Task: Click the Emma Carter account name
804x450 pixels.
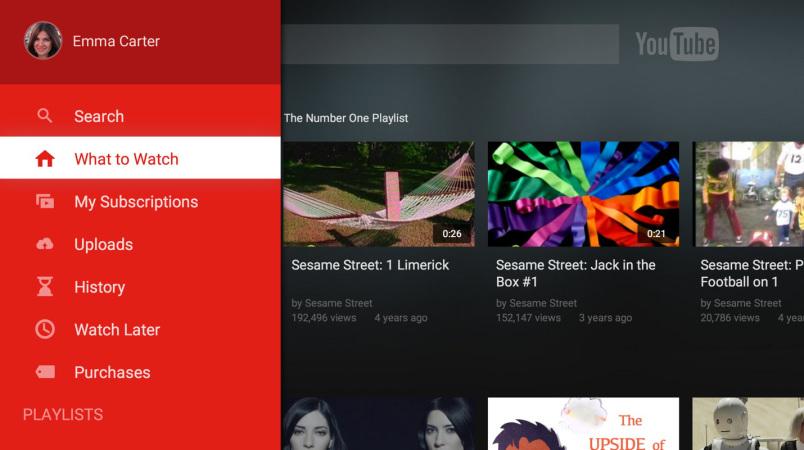Action: pyautogui.click(x=116, y=41)
